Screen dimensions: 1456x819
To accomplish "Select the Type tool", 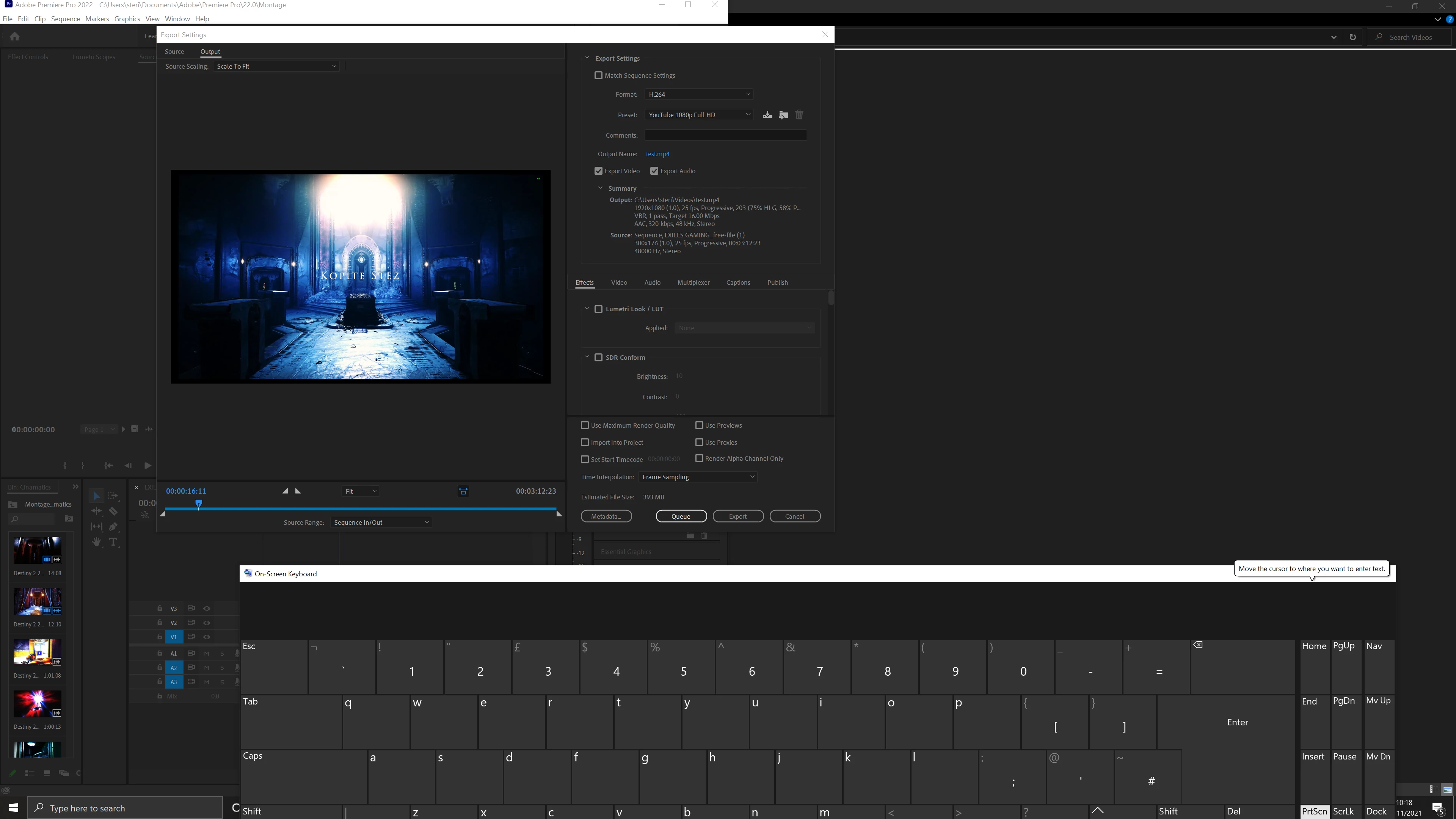I will pos(113,542).
